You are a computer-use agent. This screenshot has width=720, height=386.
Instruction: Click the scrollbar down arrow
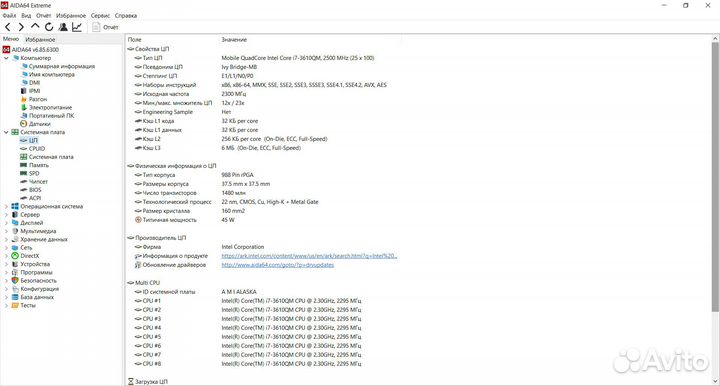tap(715, 381)
